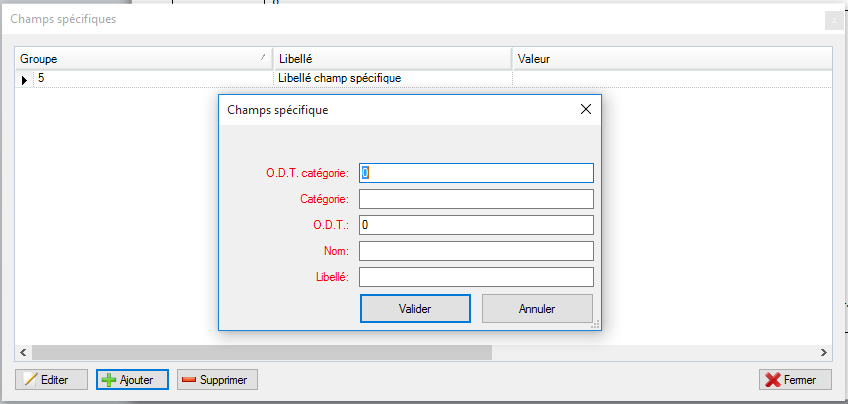The height and width of the screenshot is (404, 848).
Task: Click the red X Fermer button
Action: [x=795, y=380]
